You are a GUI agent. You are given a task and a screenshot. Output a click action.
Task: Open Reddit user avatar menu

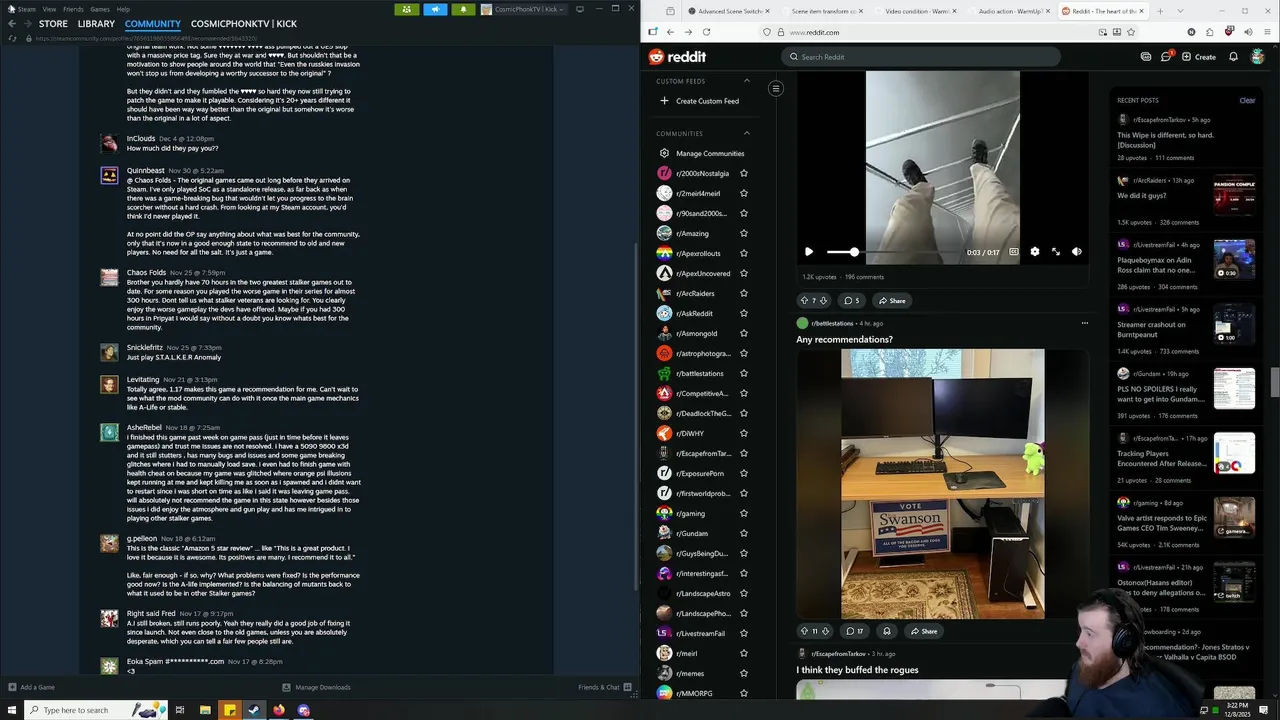coord(1258,57)
